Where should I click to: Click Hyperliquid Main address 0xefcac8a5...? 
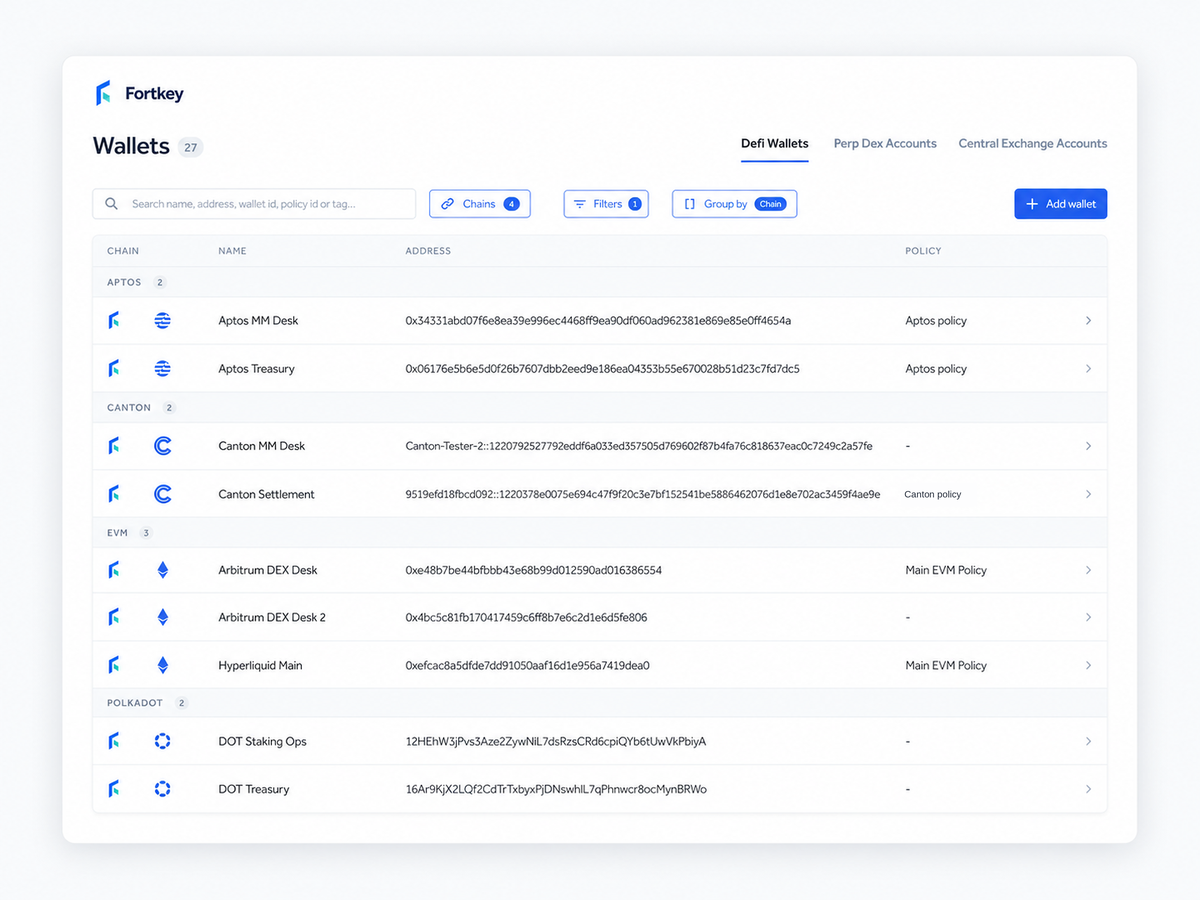click(527, 665)
